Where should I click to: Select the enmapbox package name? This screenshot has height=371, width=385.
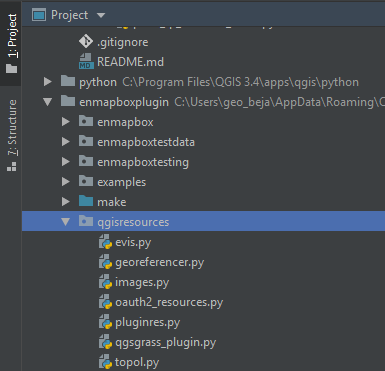pyautogui.click(x=125, y=122)
